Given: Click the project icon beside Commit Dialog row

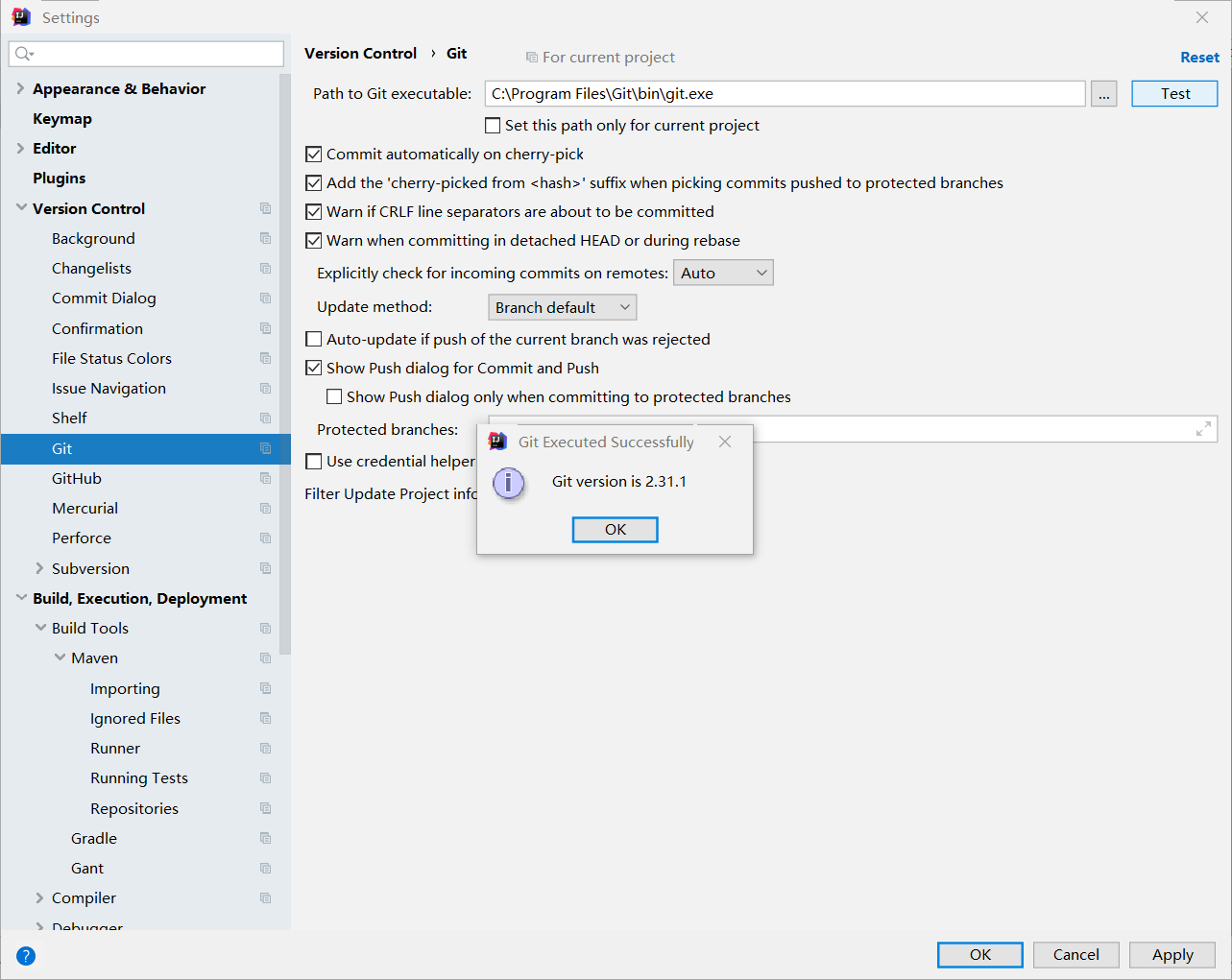Looking at the screenshot, I should 266,298.
